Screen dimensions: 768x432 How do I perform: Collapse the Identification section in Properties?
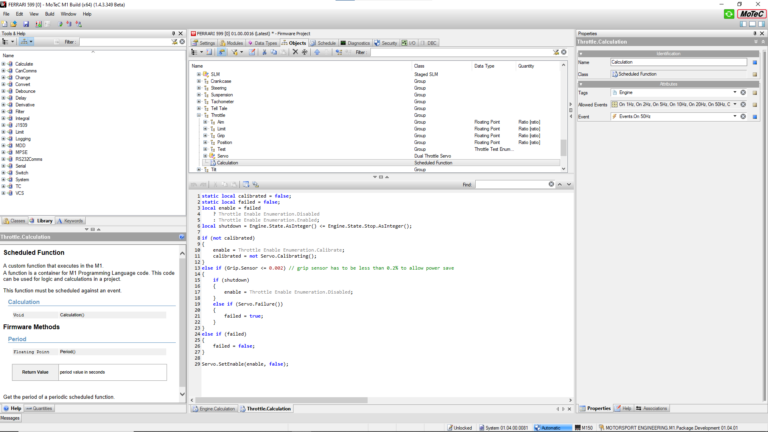coord(581,53)
